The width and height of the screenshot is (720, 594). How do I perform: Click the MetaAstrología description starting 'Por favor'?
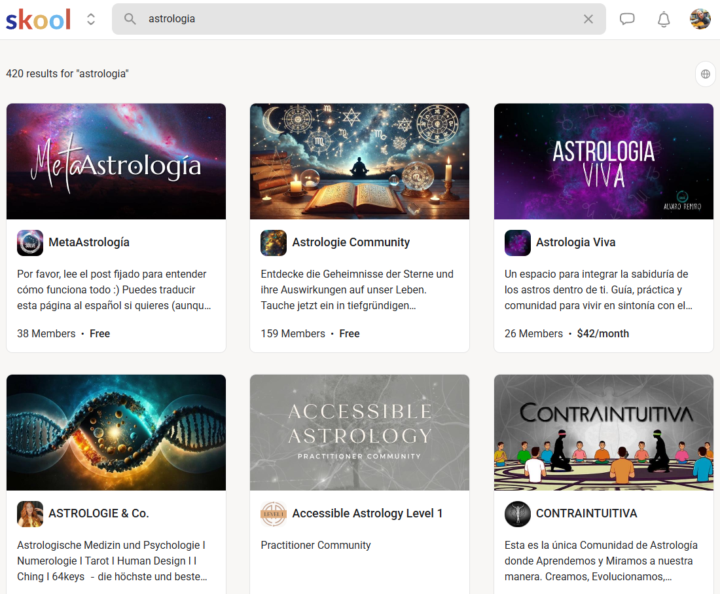point(114,290)
